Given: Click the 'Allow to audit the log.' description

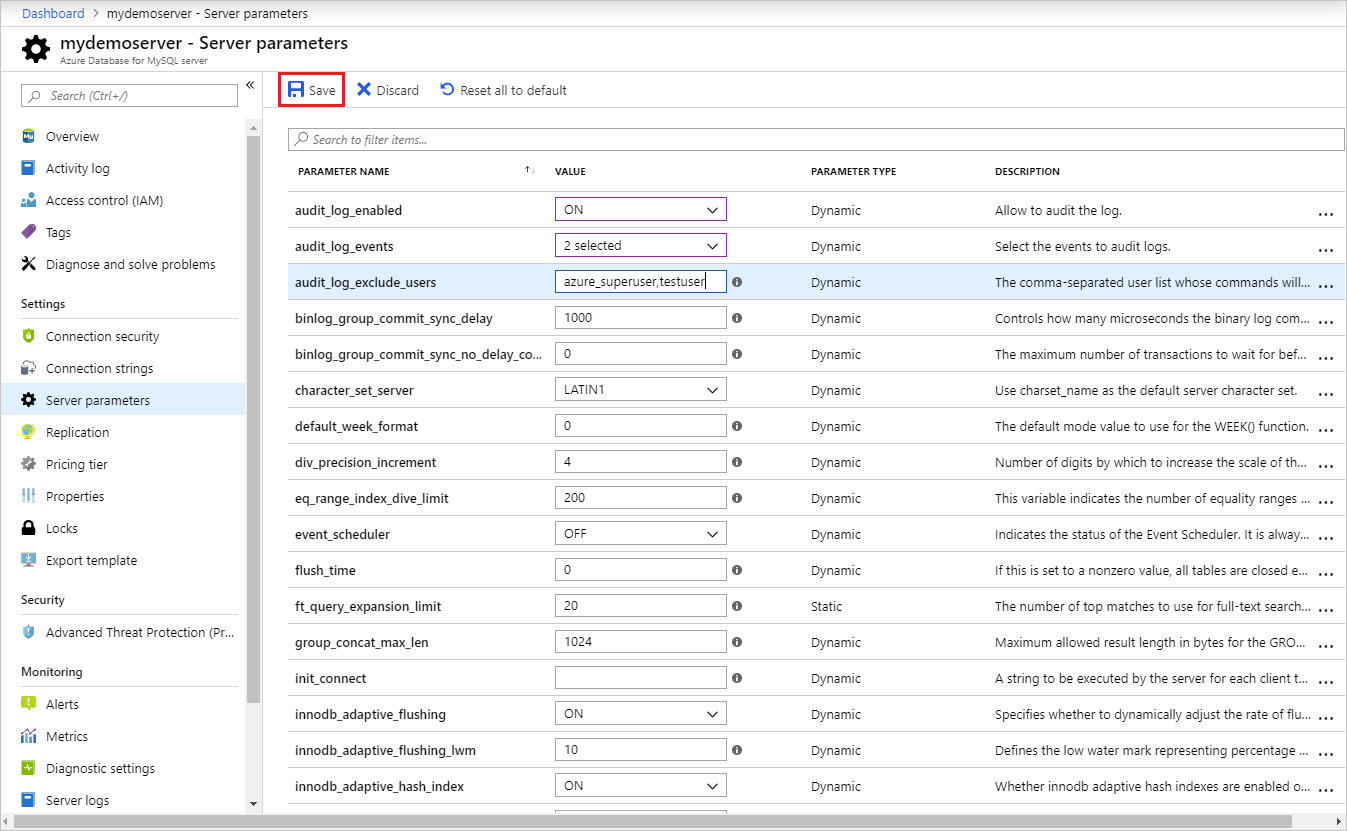Looking at the screenshot, I should [x=1058, y=210].
